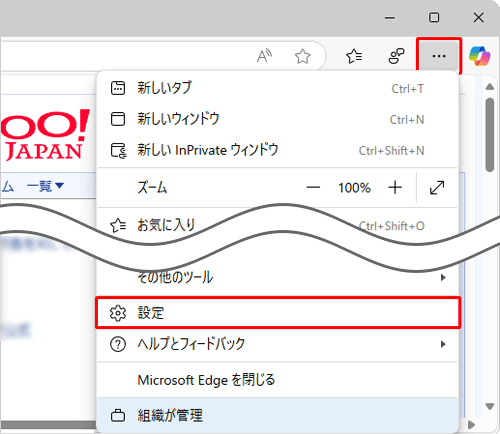Open 新しい InPrivate ウィンドウ entry
This screenshot has width=500, height=434.
click(278, 150)
